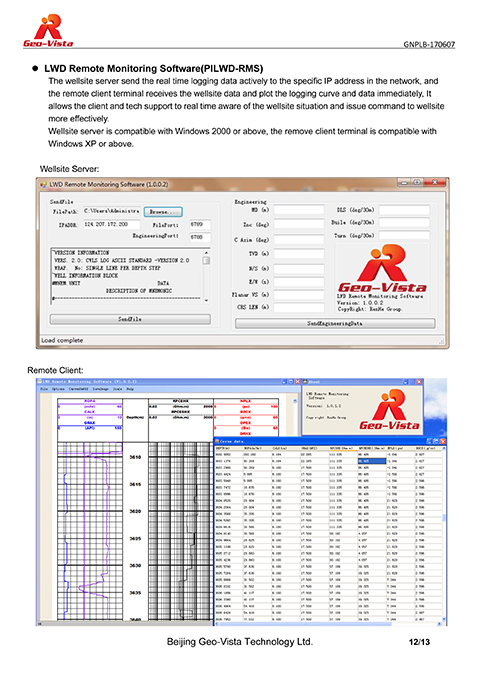Click the 'VERSION INFORMATION' line in the text box

[x=81, y=252]
